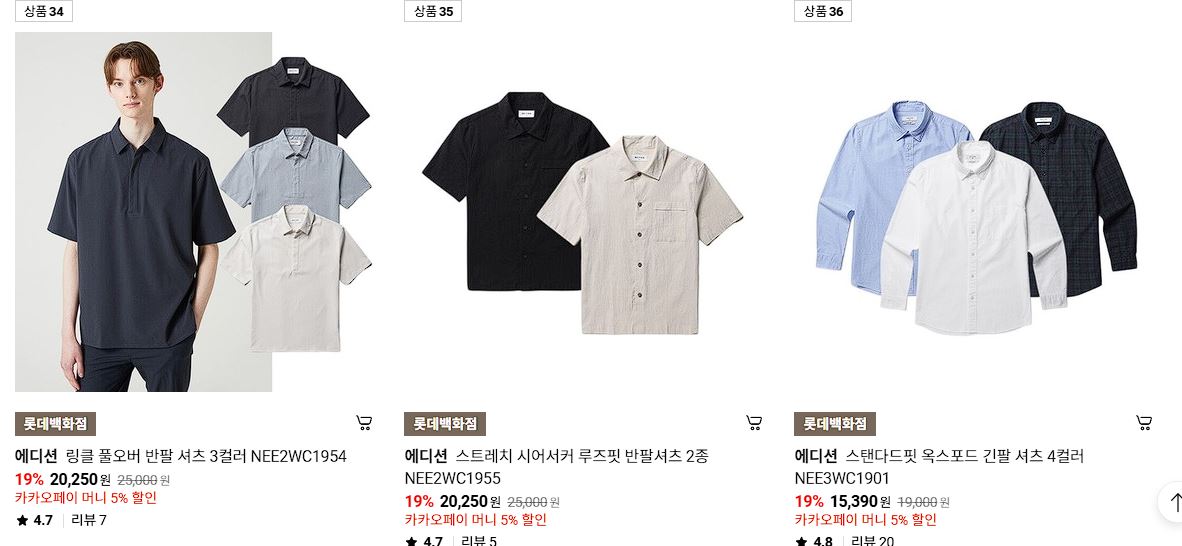The height and width of the screenshot is (546, 1182).
Task: Click the 카카오페이 머니 5% 할인 text under product 34
Action: (86, 498)
